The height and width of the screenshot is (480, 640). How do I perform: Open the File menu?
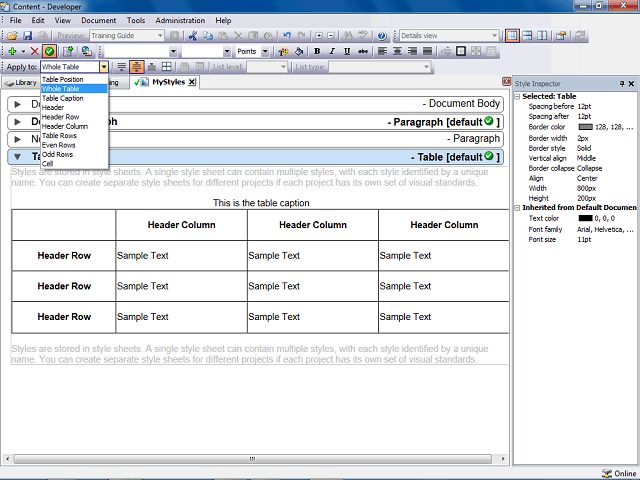(16, 20)
